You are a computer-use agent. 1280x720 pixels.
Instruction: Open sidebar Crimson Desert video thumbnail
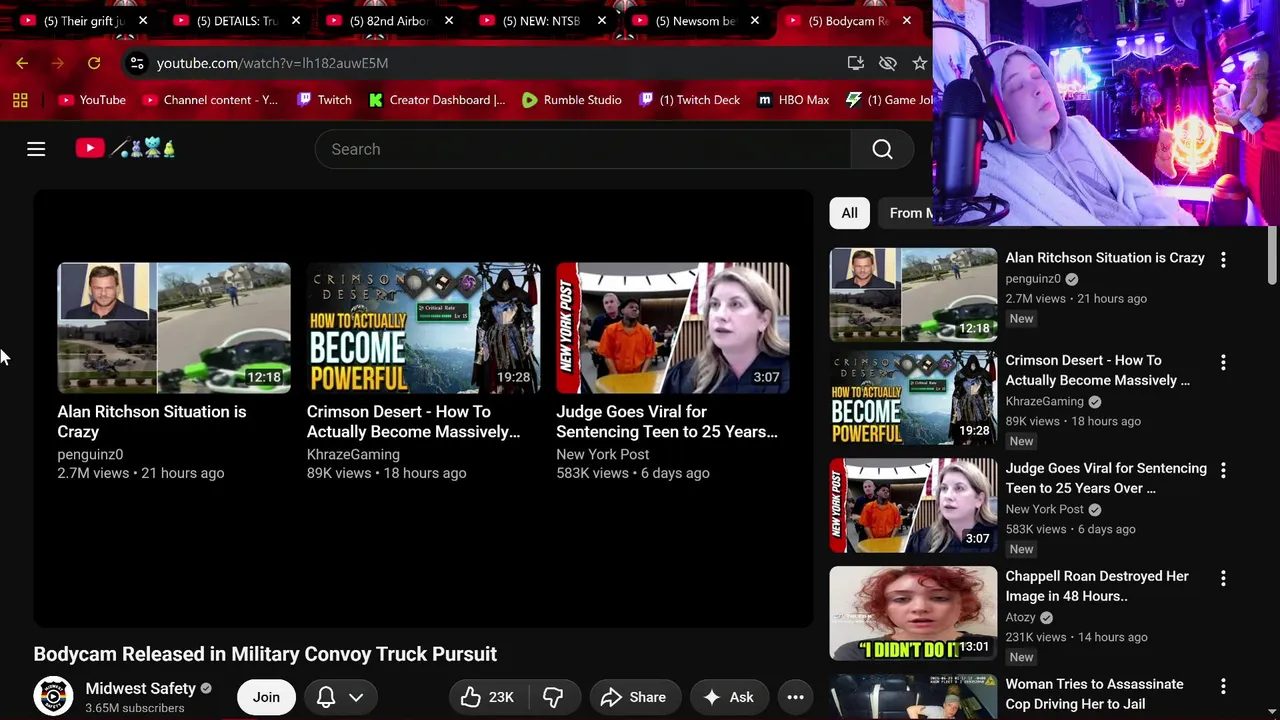(913, 398)
